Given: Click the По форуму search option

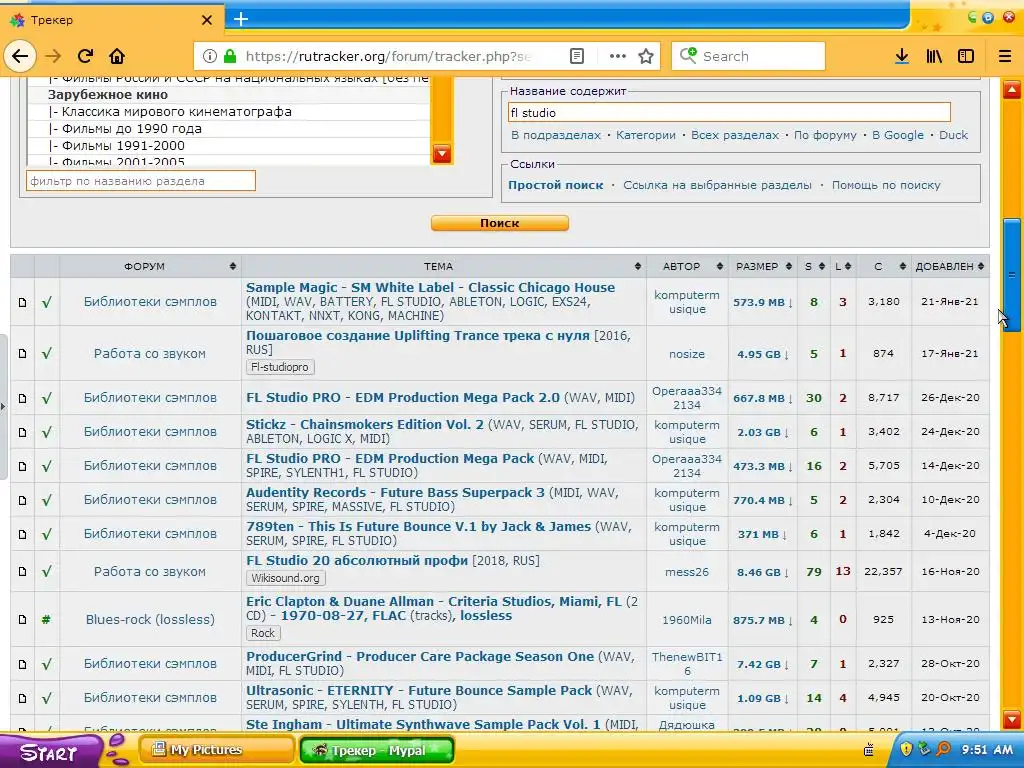Looking at the screenshot, I should pos(825,135).
